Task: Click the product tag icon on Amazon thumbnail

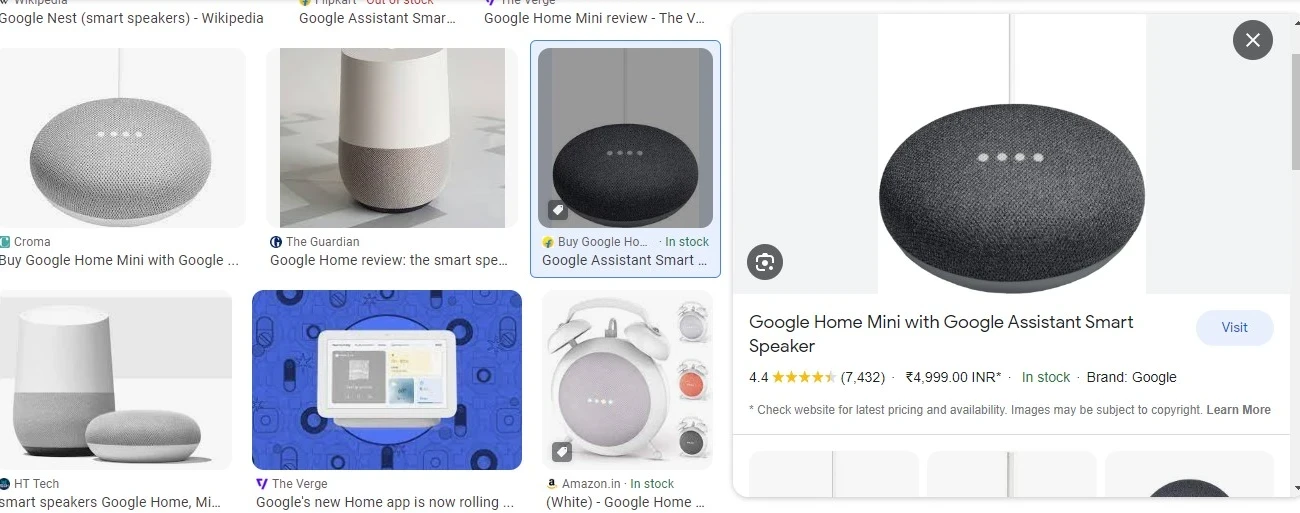Action: coord(562,452)
